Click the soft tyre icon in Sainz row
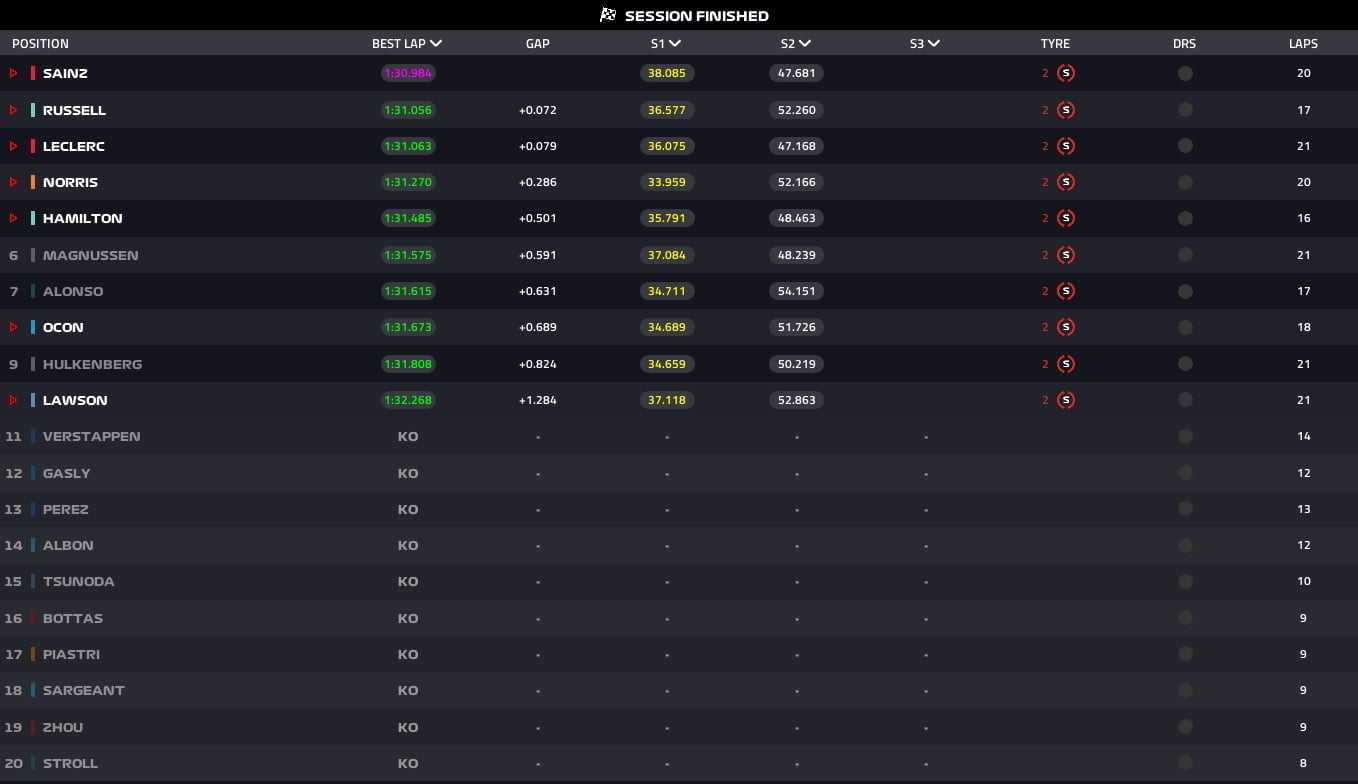This screenshot has height=784, width=1358. tap(1066, 73)
